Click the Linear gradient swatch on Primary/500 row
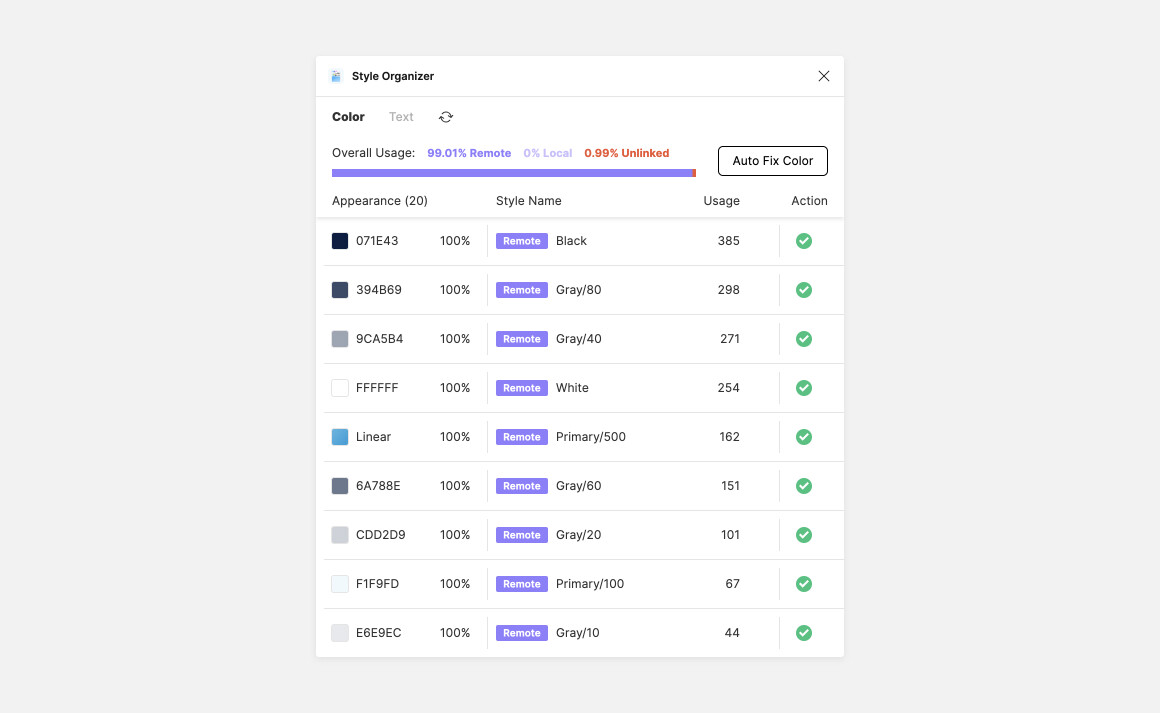 (x=340, y=437)
